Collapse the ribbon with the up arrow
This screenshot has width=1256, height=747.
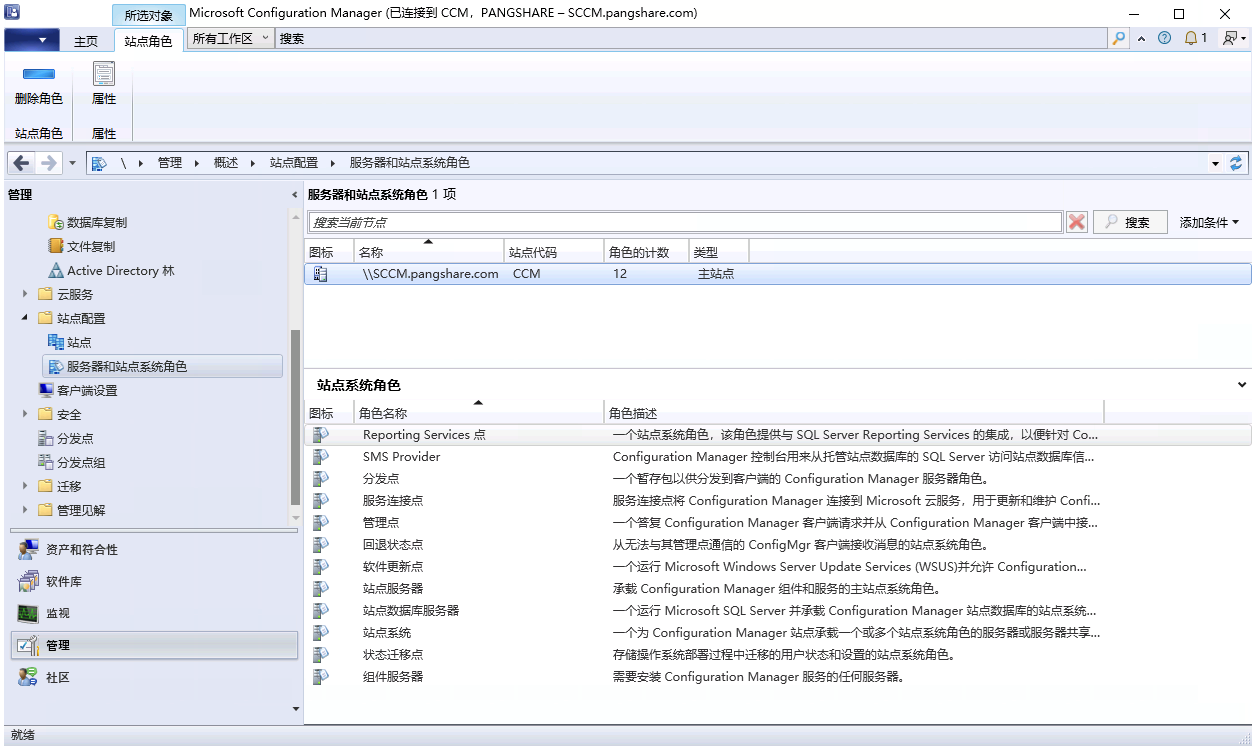pyautogui.click(x=1142, y=39)
